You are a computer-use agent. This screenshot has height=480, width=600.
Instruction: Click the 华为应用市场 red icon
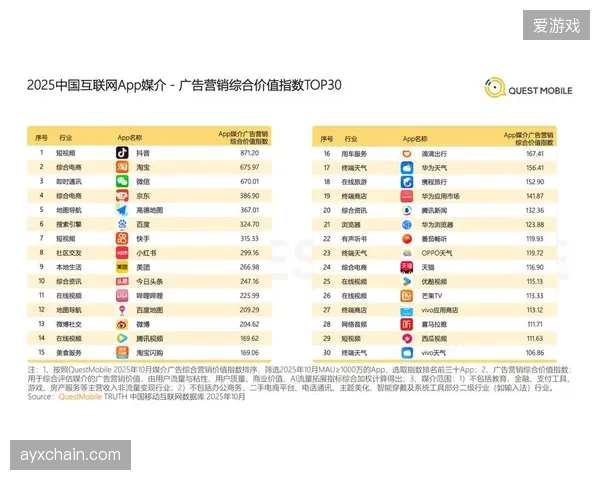(407, 196)
